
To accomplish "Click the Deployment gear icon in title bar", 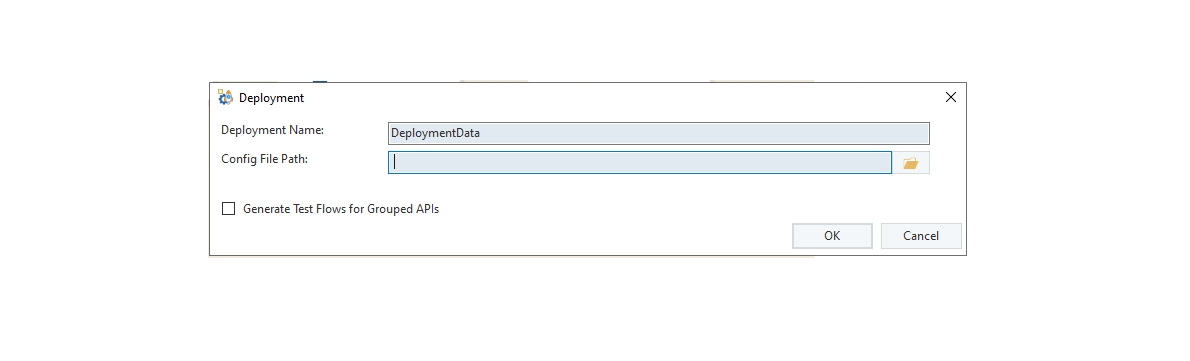I will [x=225, y=97].
